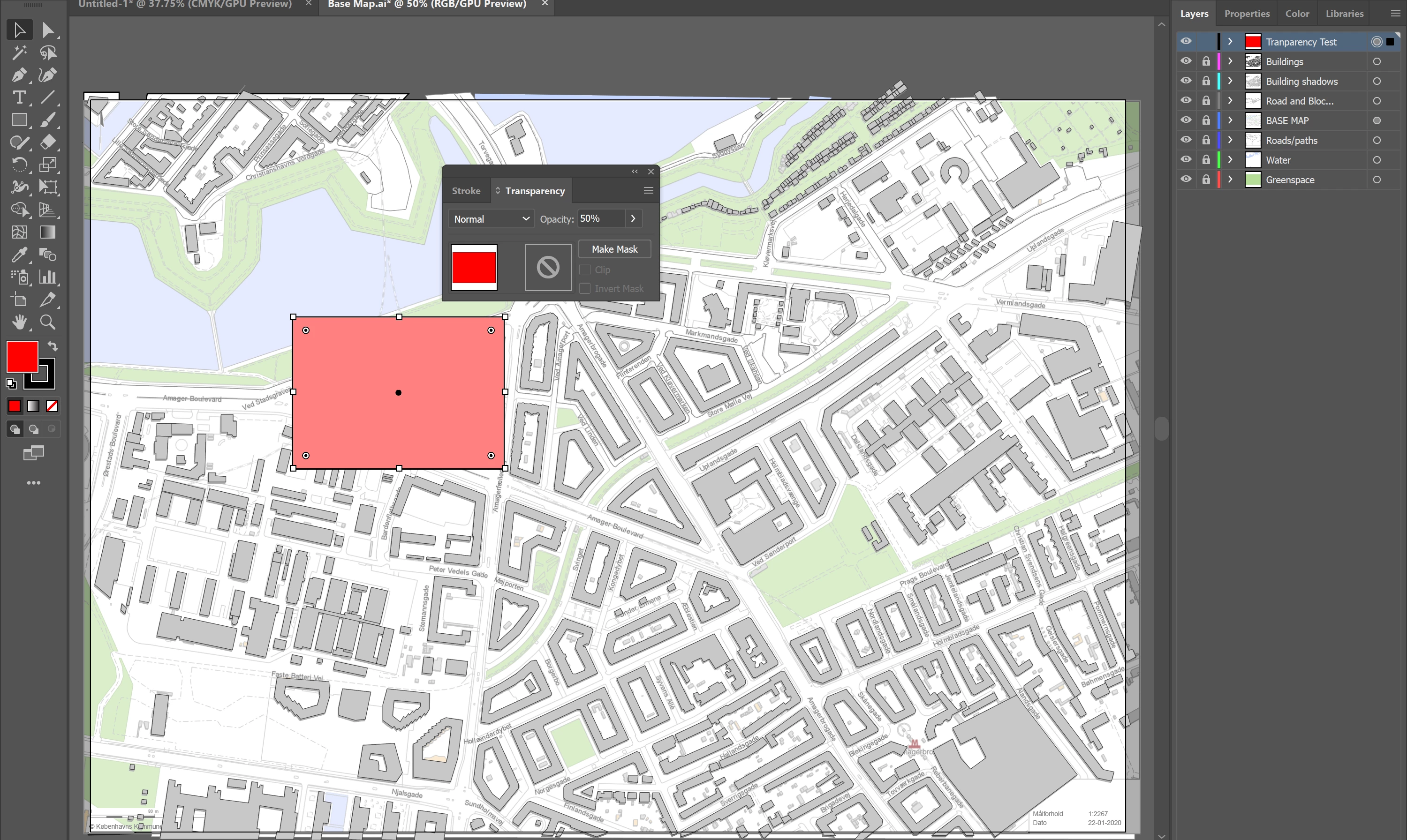Click the Opacity input field
The height and width of the screenshot is (840, 1407).
click(x=600, y=218)
